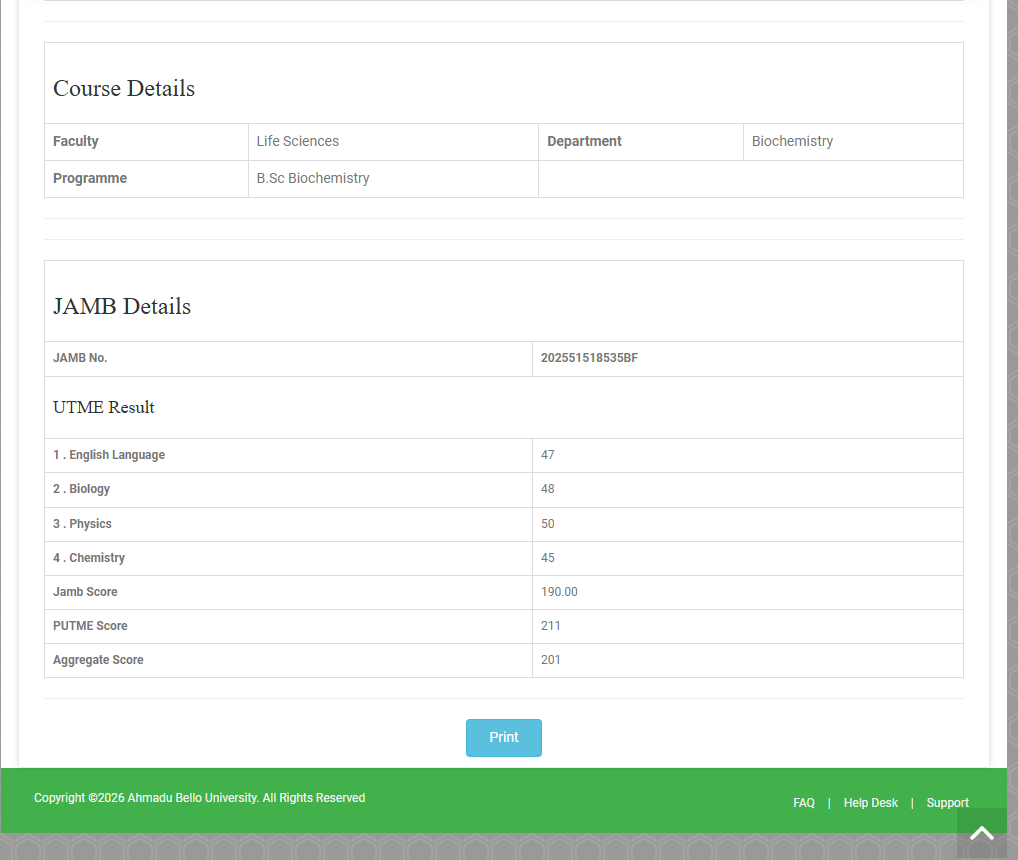This screenshot has width=1018, height=860.
Task: Select the JAMB number 202551518535BF
Action: (589, 358)
